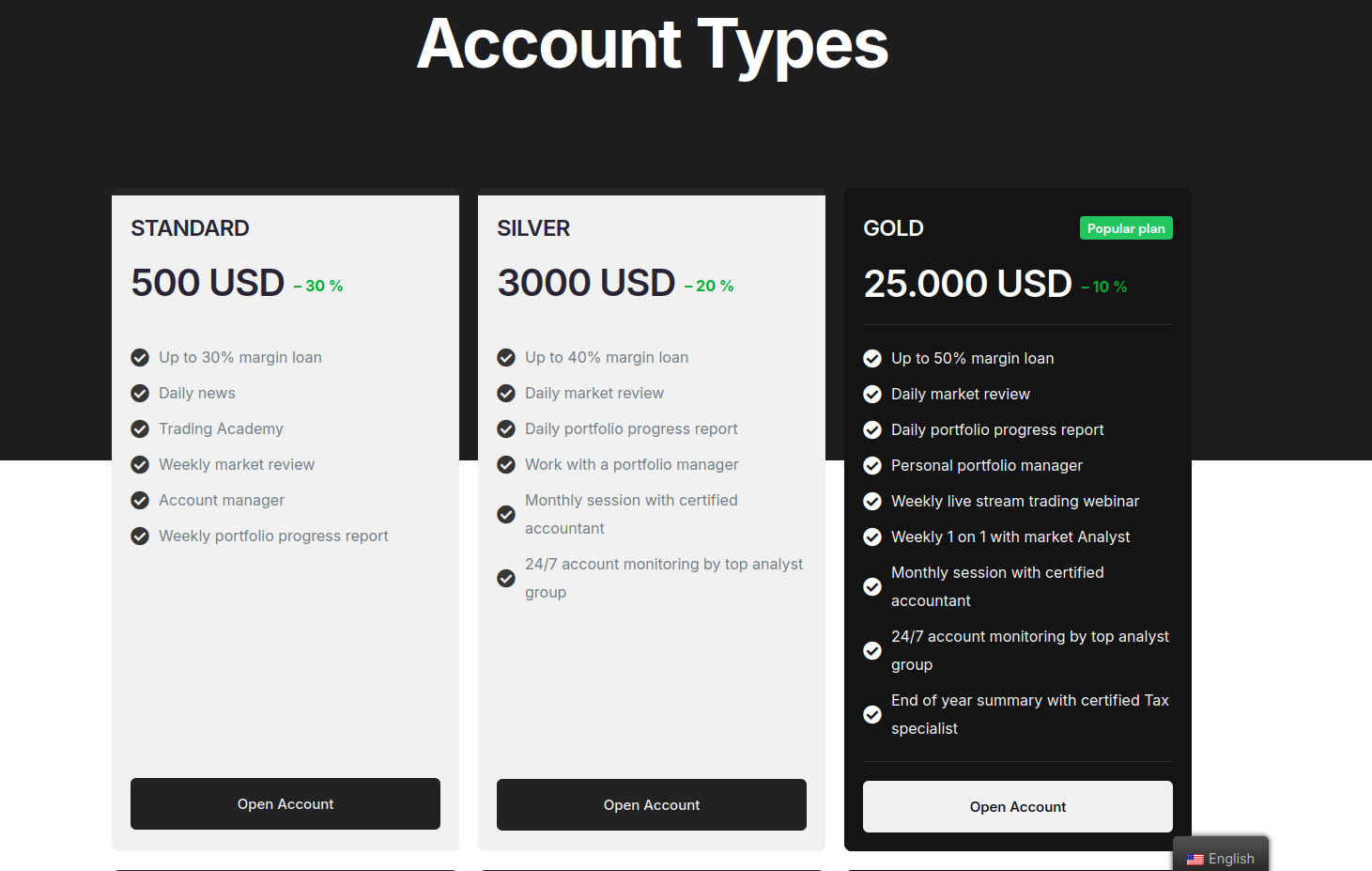Click checkmark icon beside 'Weekly live stream trading webinar'

(872, 502)
